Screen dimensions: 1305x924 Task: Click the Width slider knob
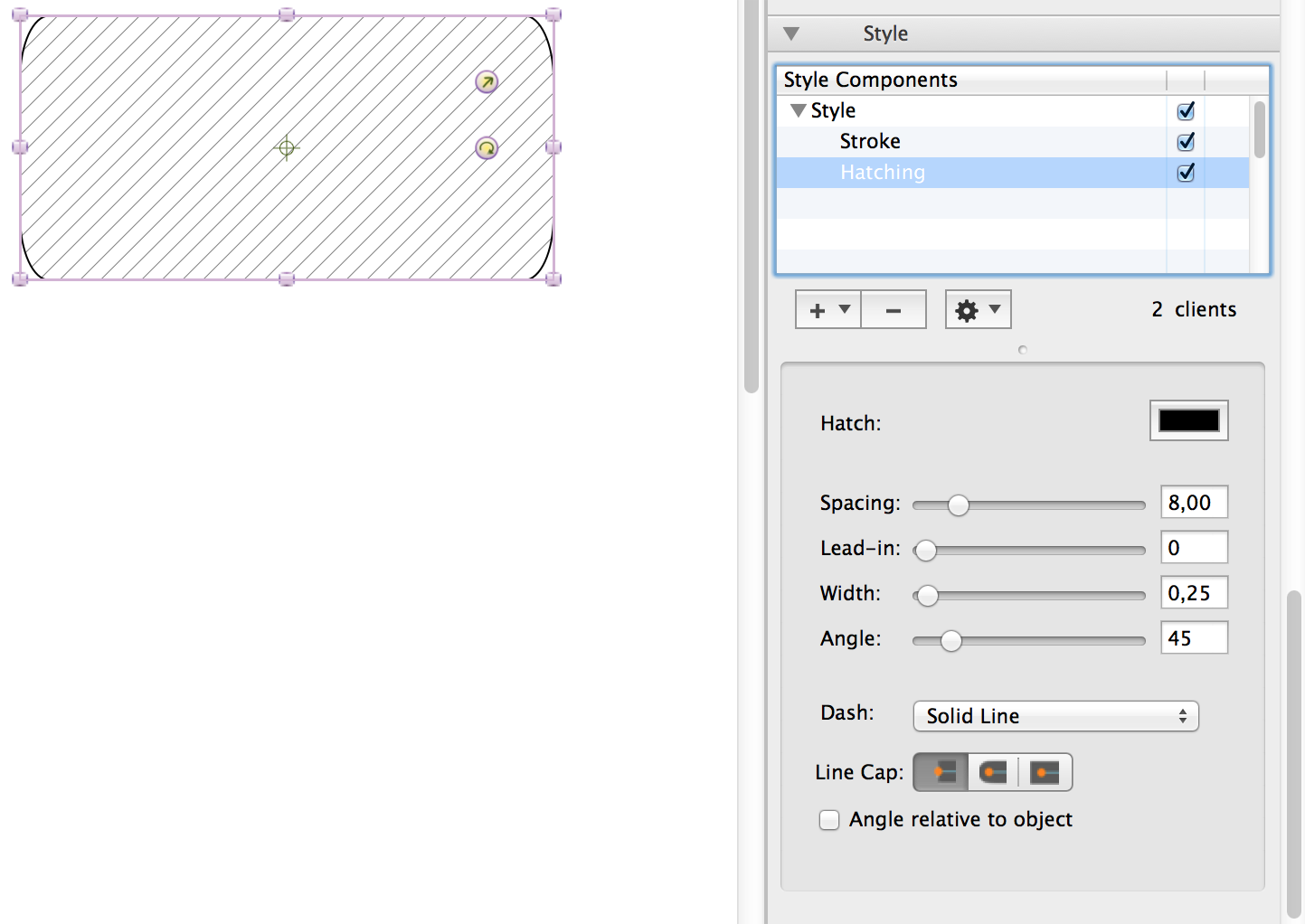[x=927, y=596]
